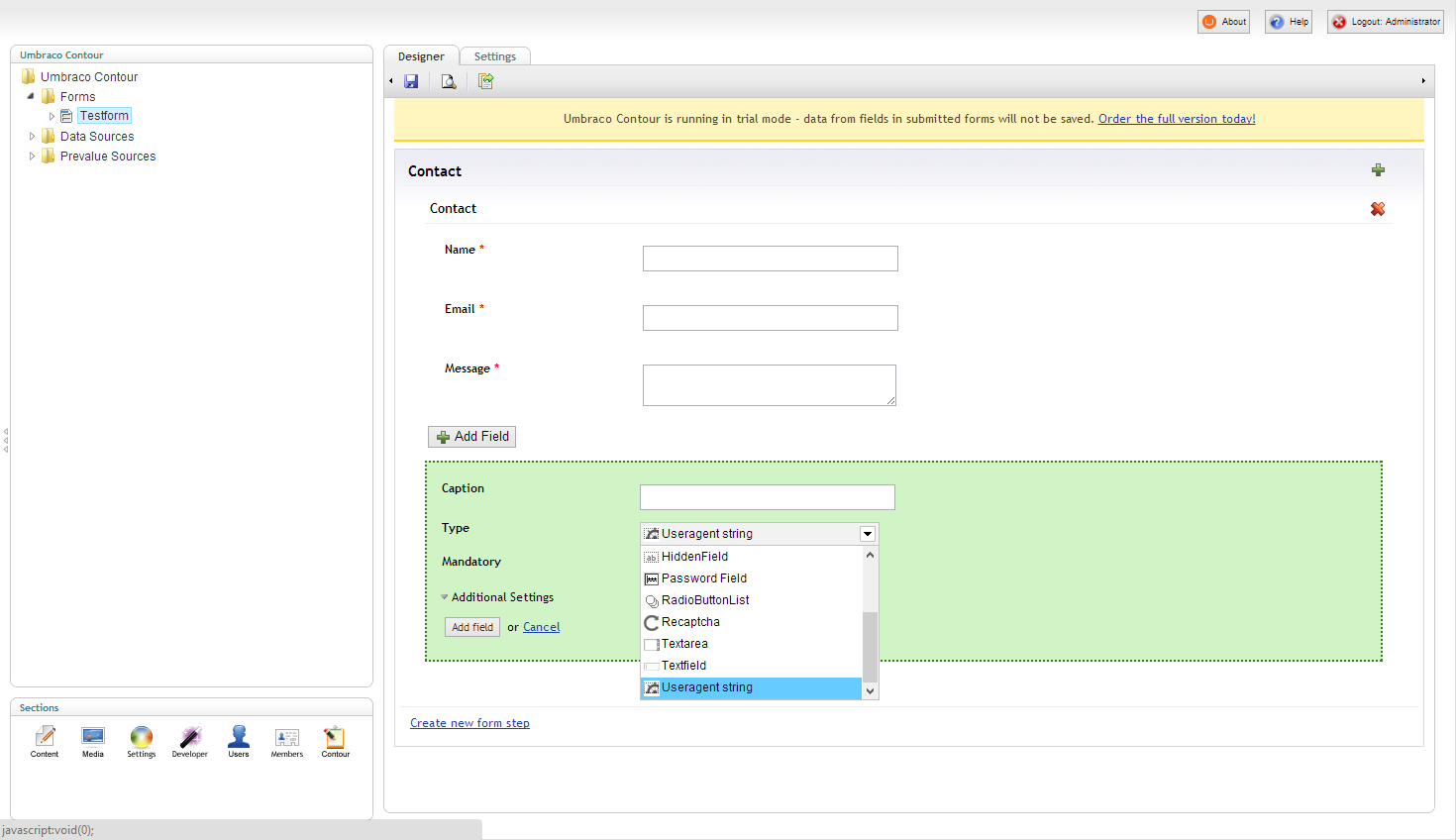Click the Type list scrollbar thumb
The image size is (1456, 840).
pyautogui.click(x=870, y=647)
